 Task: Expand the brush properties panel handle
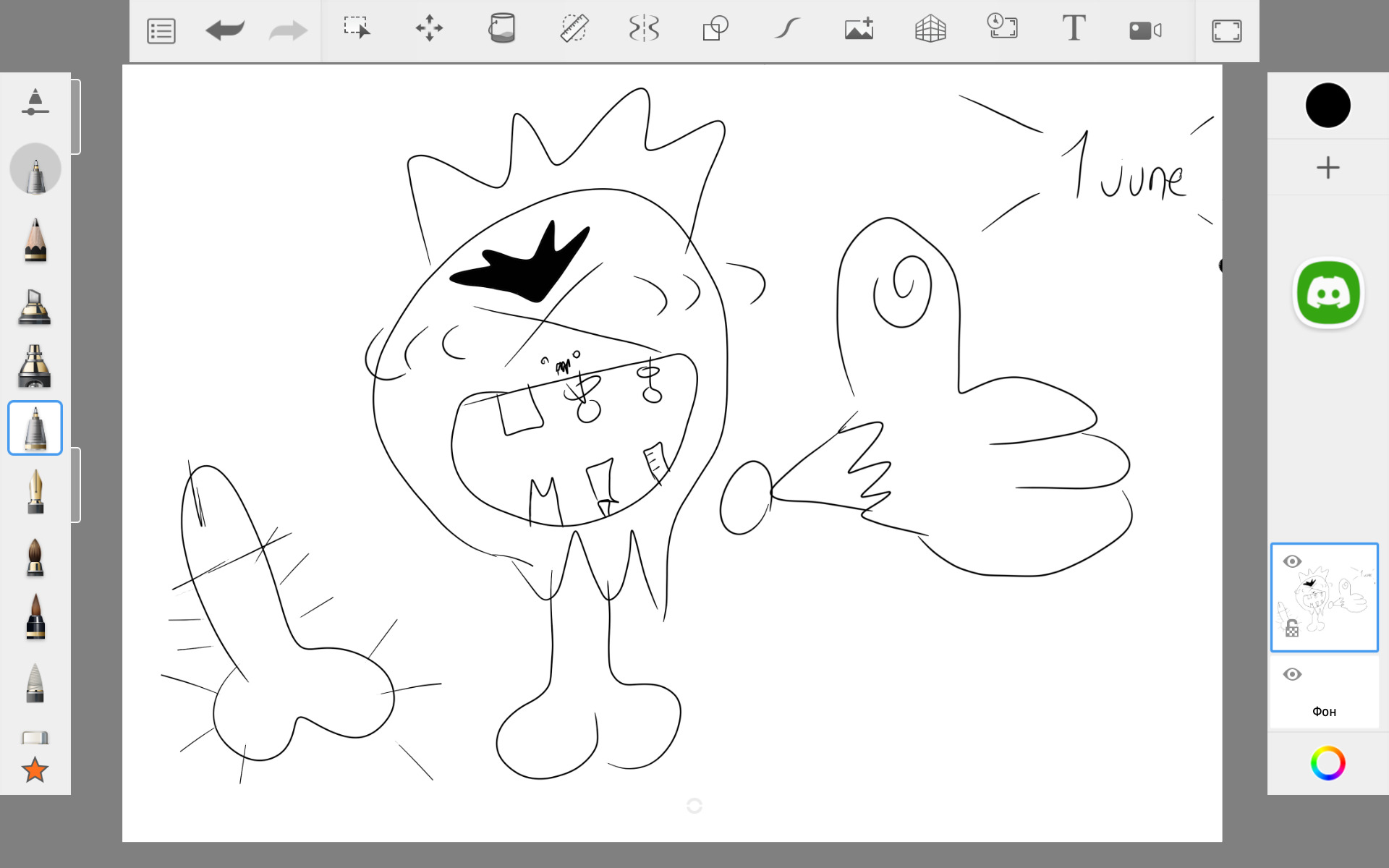coord(76,116)
